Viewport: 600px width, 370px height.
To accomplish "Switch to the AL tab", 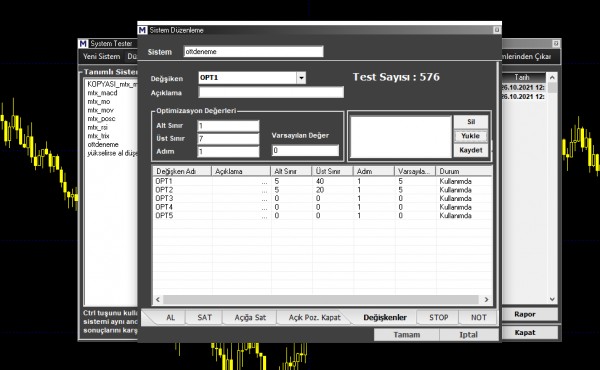I will coord(170,318).
